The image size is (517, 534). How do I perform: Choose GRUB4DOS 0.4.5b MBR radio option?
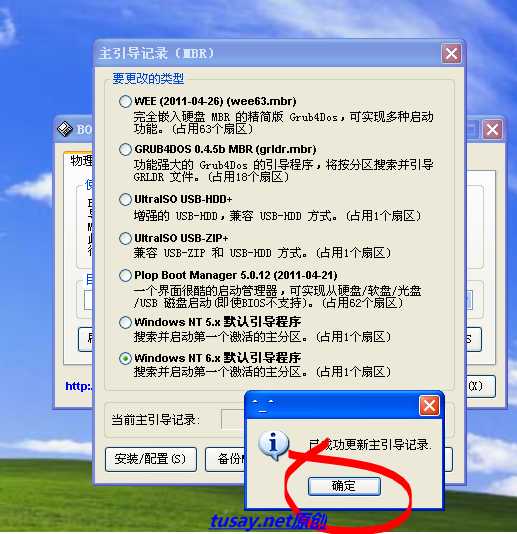pos(125,149)
